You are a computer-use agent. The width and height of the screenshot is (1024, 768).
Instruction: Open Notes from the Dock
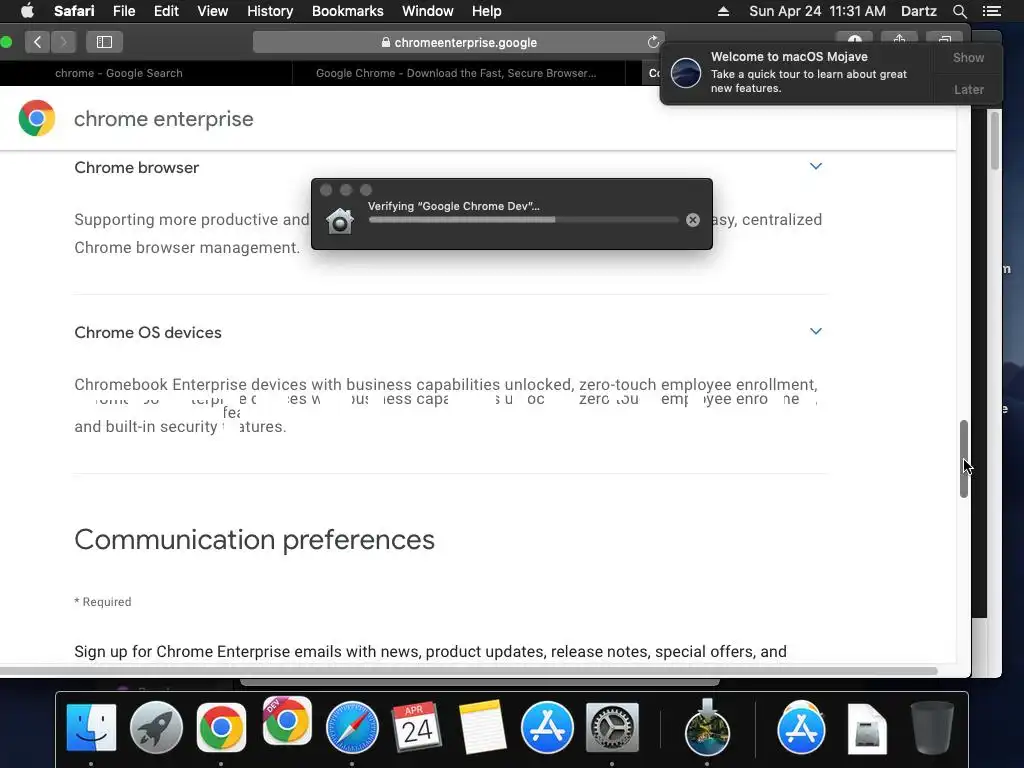click(x=482, y=727)
